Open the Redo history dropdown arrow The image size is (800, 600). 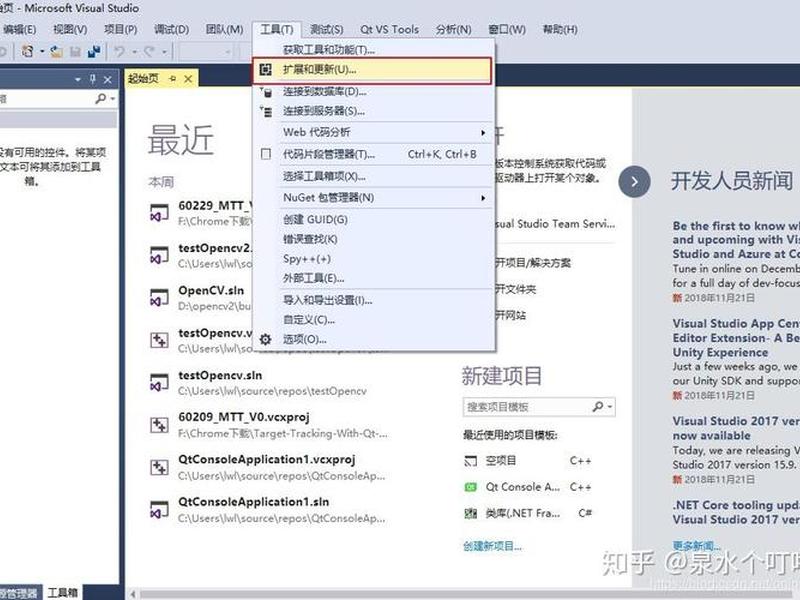164,52
